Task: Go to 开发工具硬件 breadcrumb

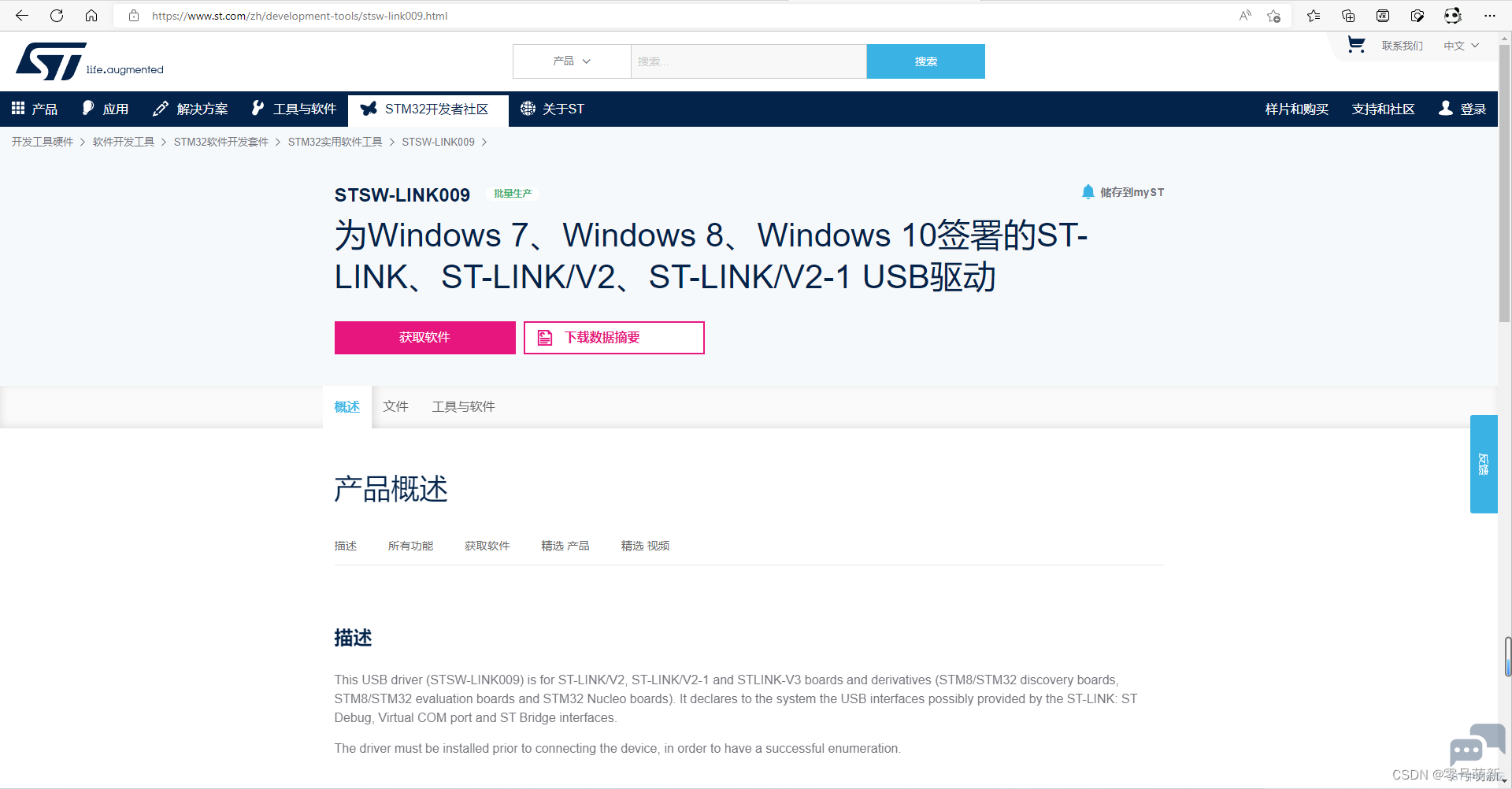Action: 43,142
